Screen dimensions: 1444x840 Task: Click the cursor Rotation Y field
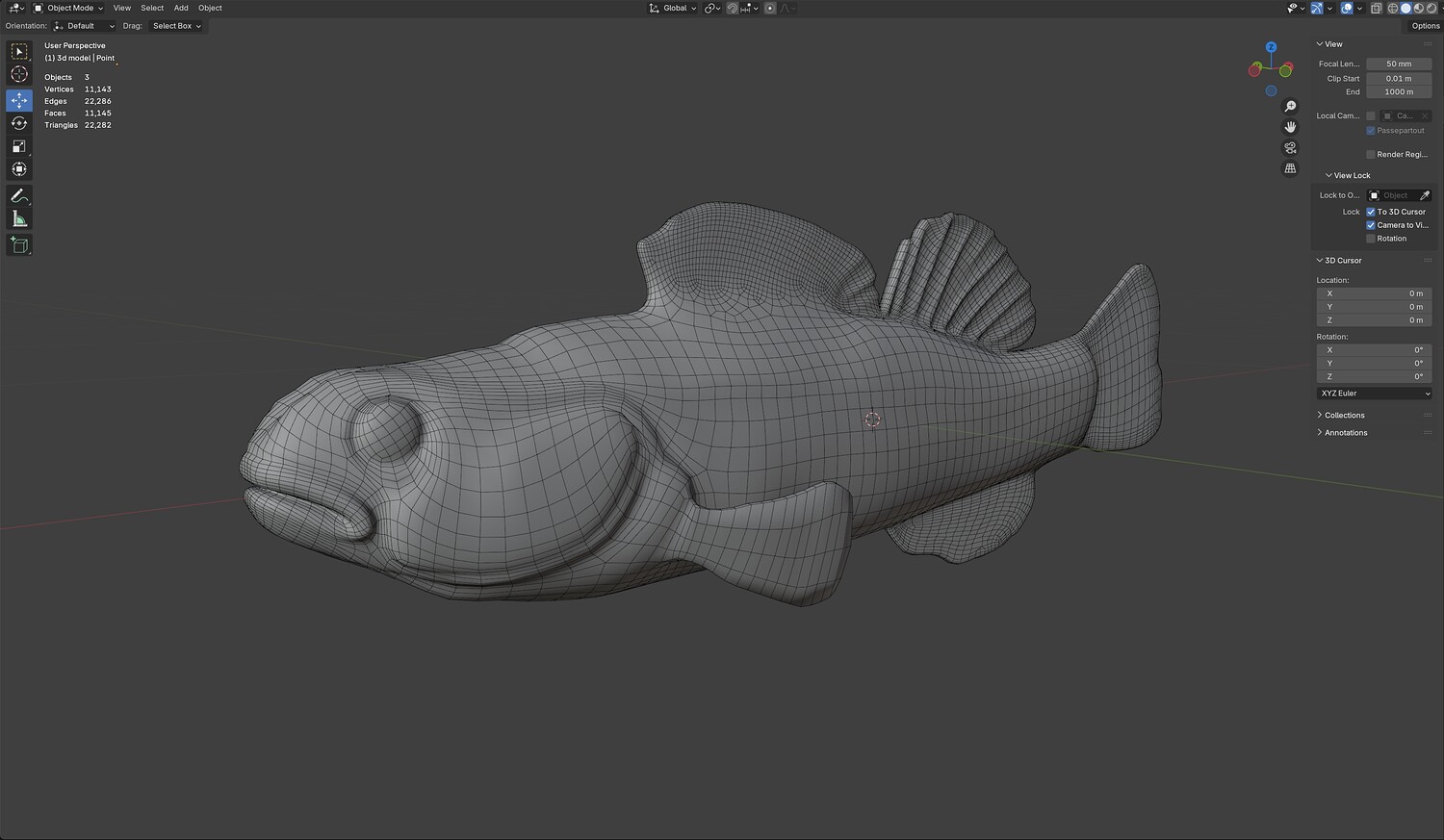coord(1374,364)
